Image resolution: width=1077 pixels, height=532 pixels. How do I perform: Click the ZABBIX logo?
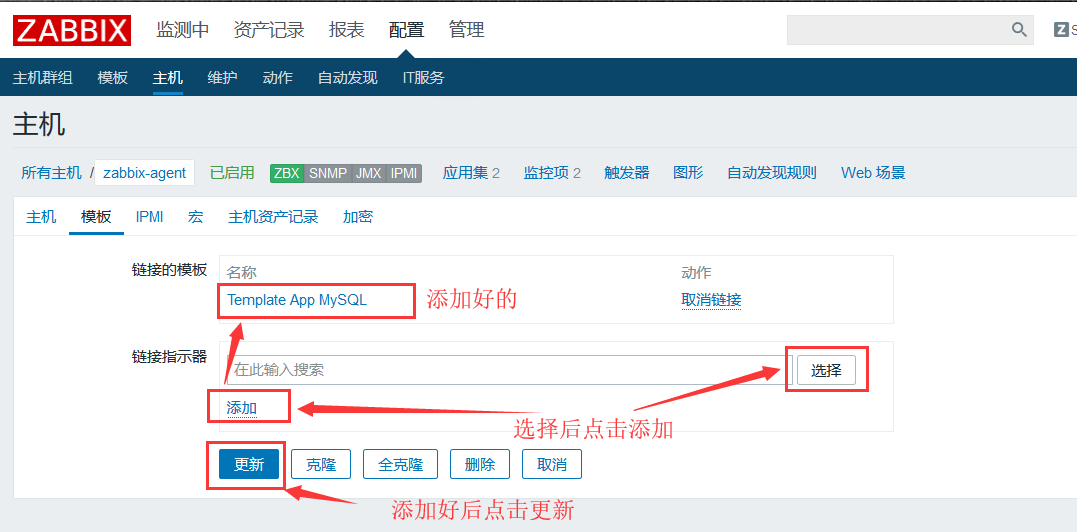coord(71,30)
